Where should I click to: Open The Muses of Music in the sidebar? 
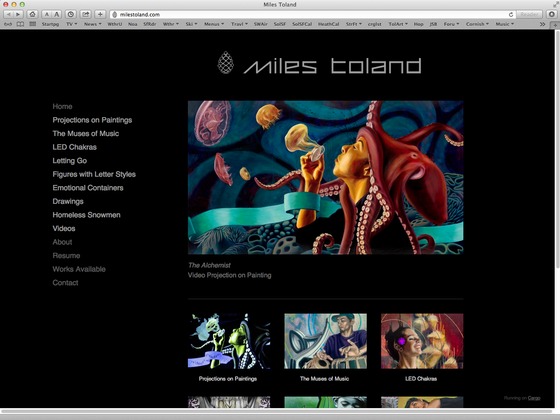(86, 134)
